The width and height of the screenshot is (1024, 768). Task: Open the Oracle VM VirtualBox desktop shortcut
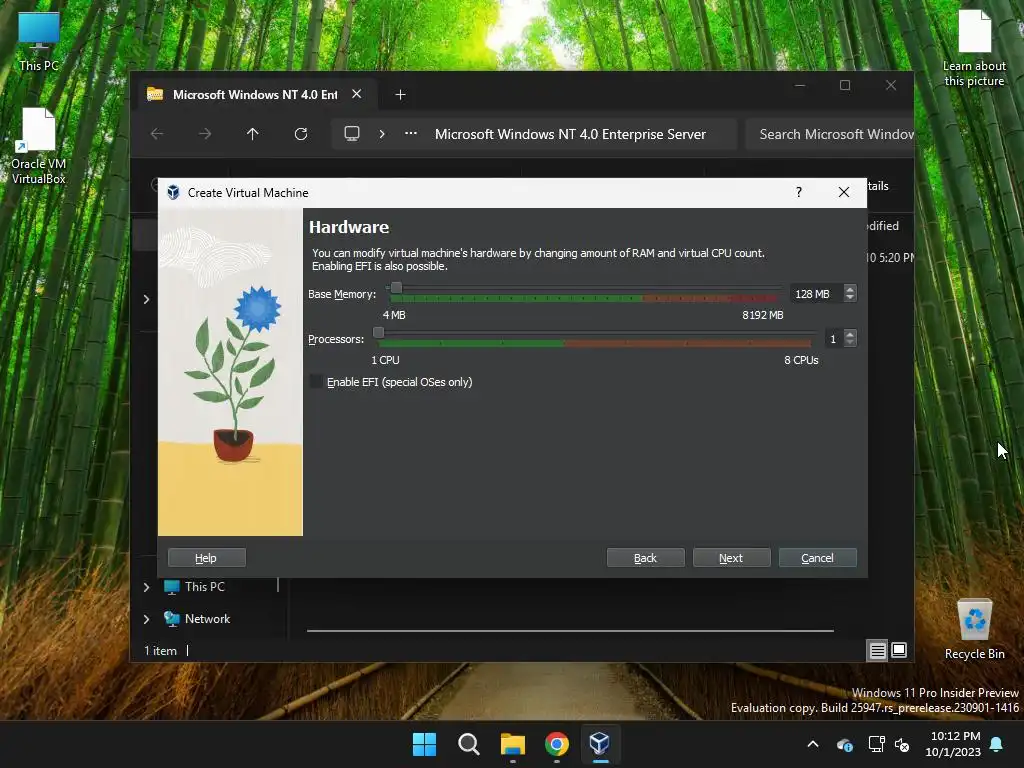(x=39, y=146)
